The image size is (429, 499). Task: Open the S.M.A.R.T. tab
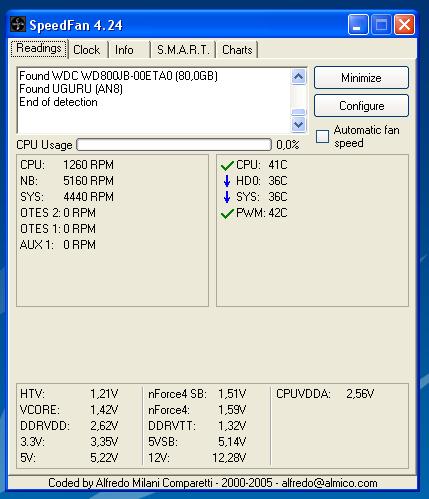(183, 50)
